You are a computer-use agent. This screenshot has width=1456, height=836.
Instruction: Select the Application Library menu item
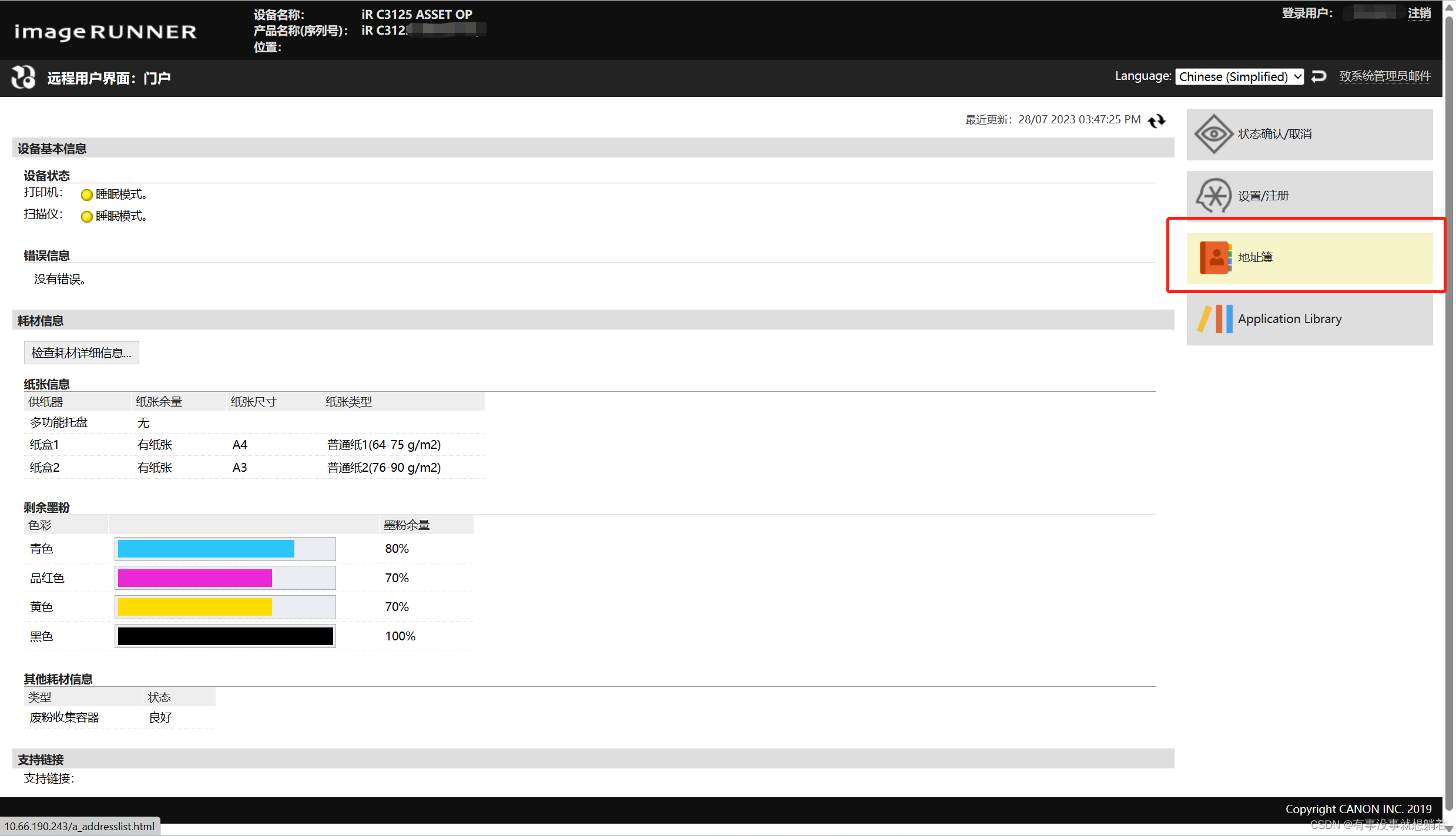tap(1289, 319)
